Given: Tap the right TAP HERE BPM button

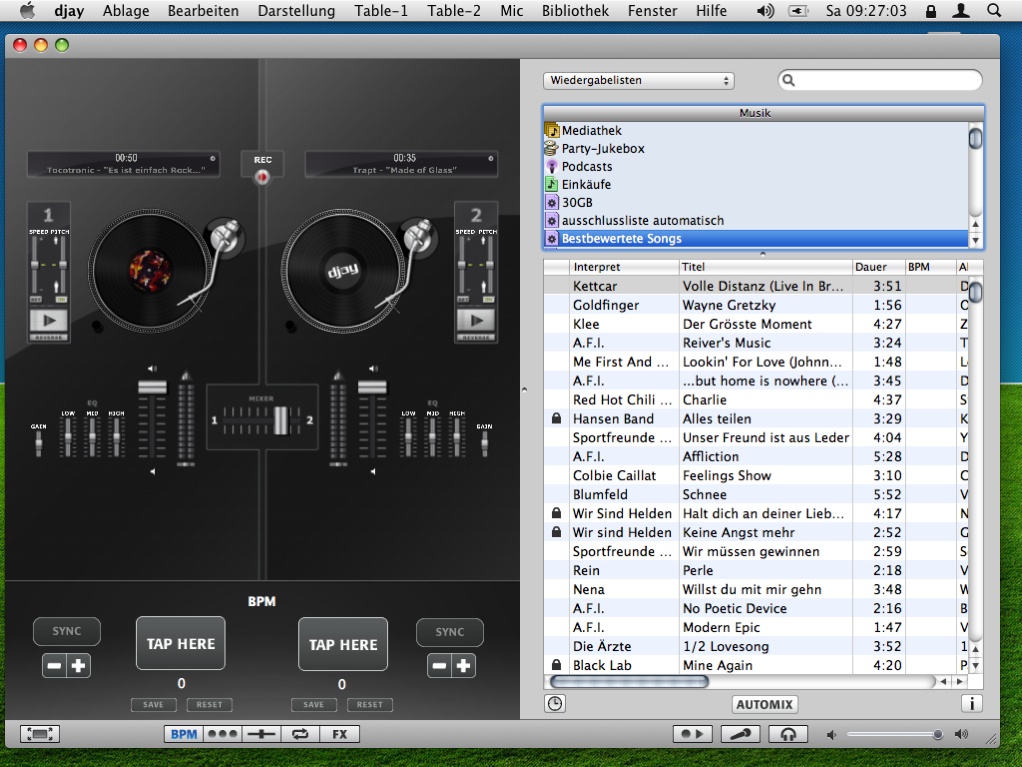Looking at the screenshot, I should pos(343,644).
